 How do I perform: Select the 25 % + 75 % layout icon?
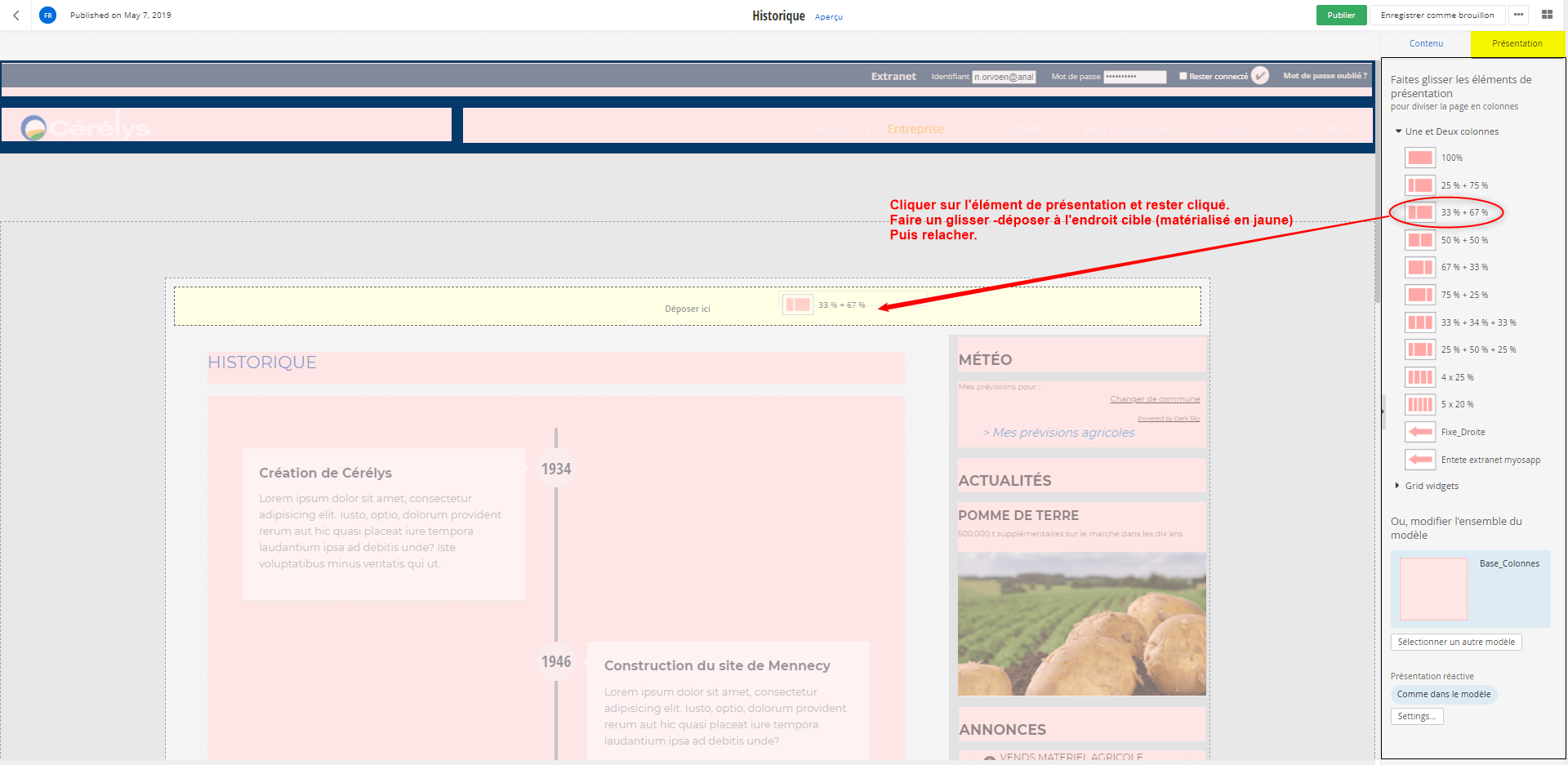[1420, 185]
